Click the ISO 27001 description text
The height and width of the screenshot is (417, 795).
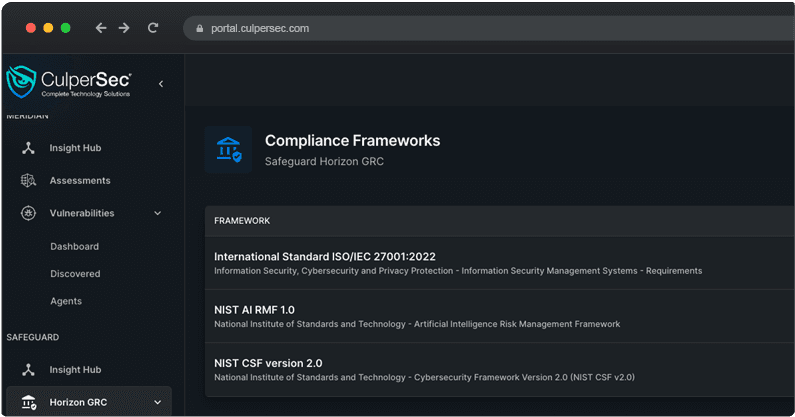click(458, 271)
